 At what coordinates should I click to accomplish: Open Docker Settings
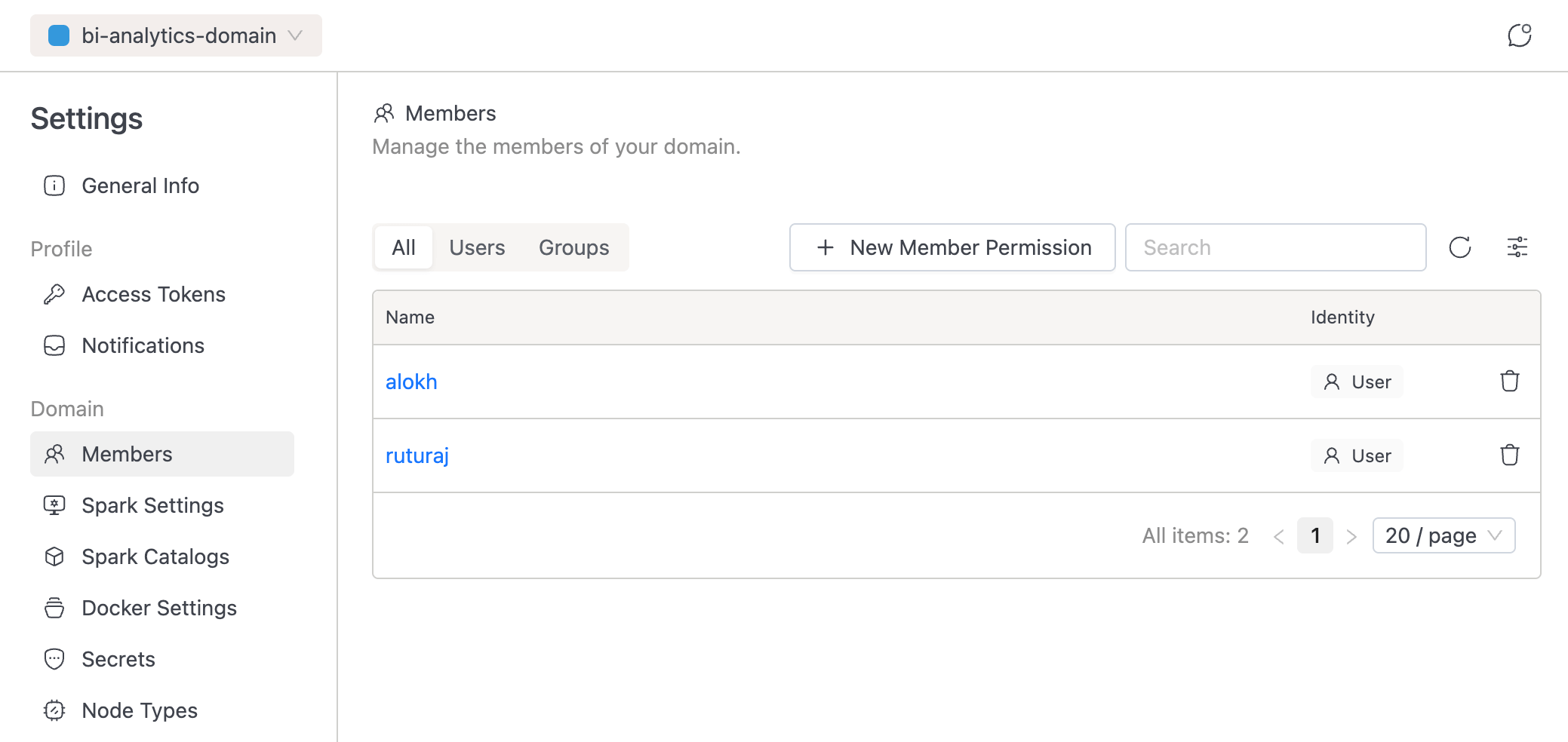tap(158, 608)
